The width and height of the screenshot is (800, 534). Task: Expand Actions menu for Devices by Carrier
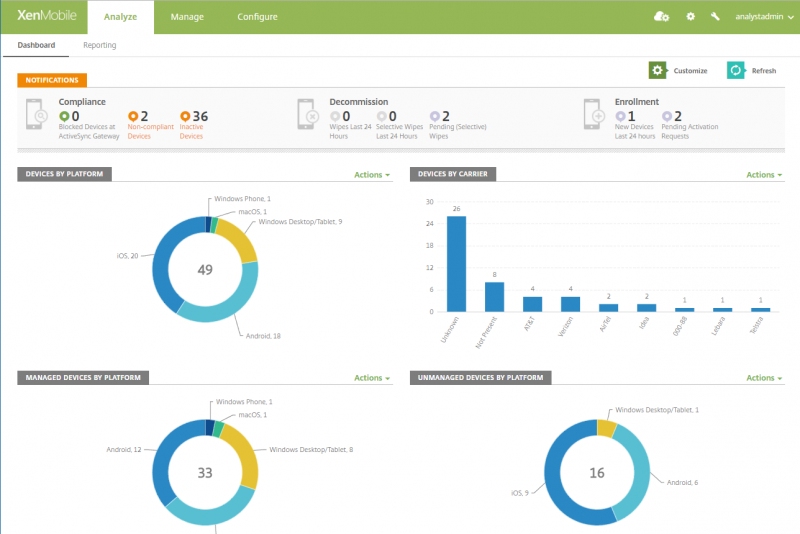click(765, 175)
